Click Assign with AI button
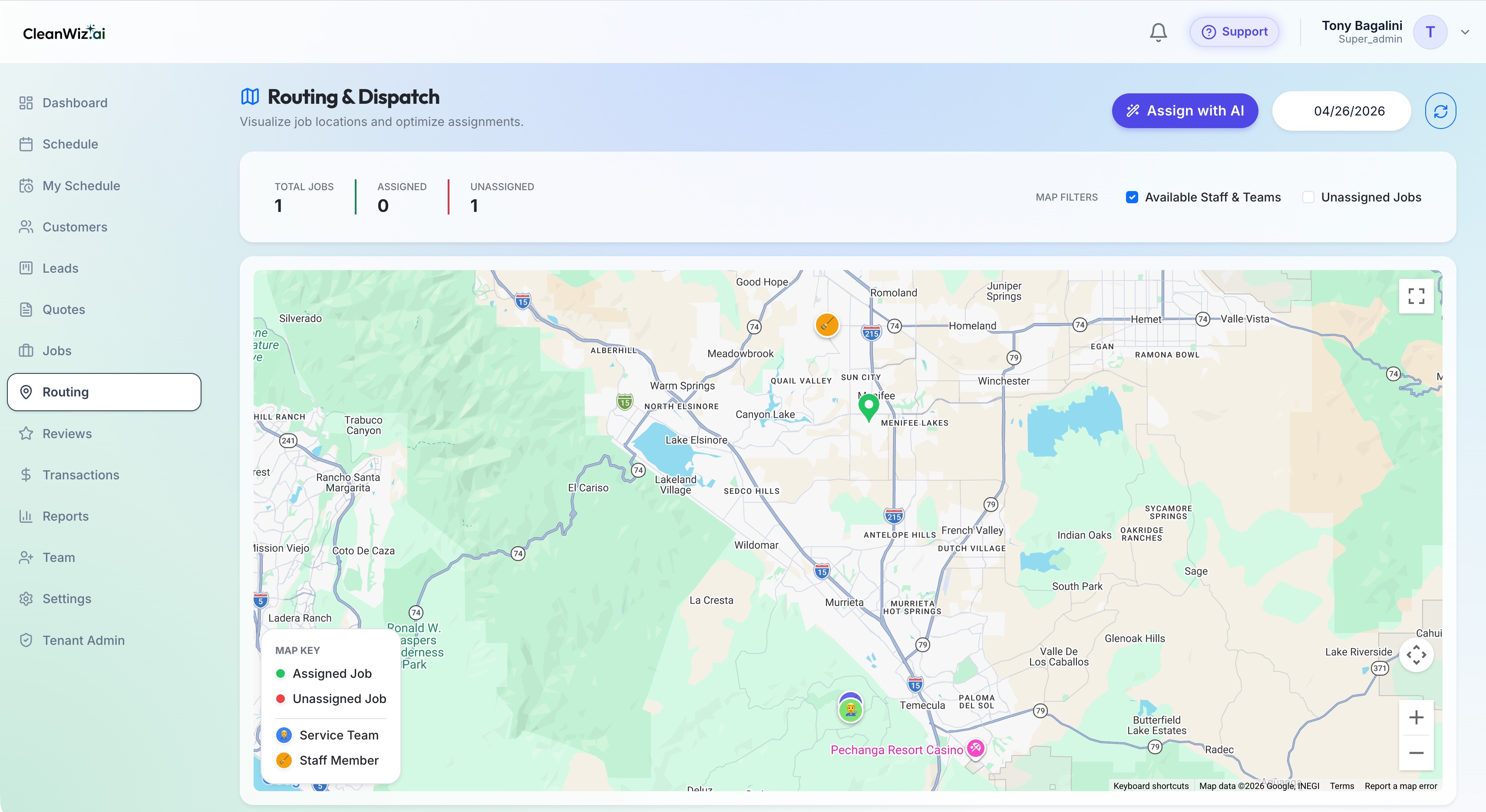 [1185, 111]
